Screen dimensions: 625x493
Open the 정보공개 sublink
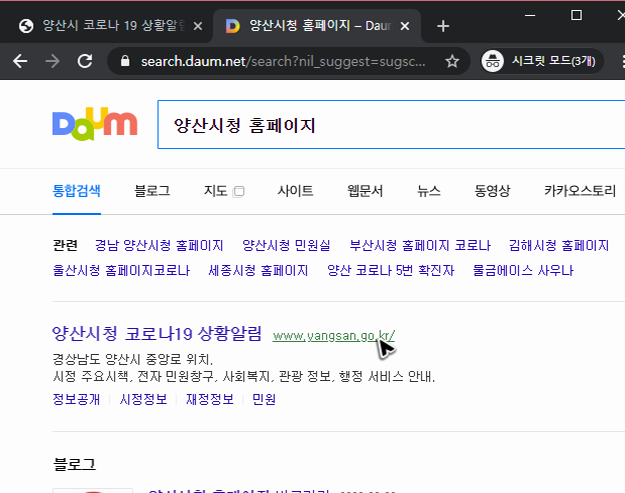click(76, 399)
